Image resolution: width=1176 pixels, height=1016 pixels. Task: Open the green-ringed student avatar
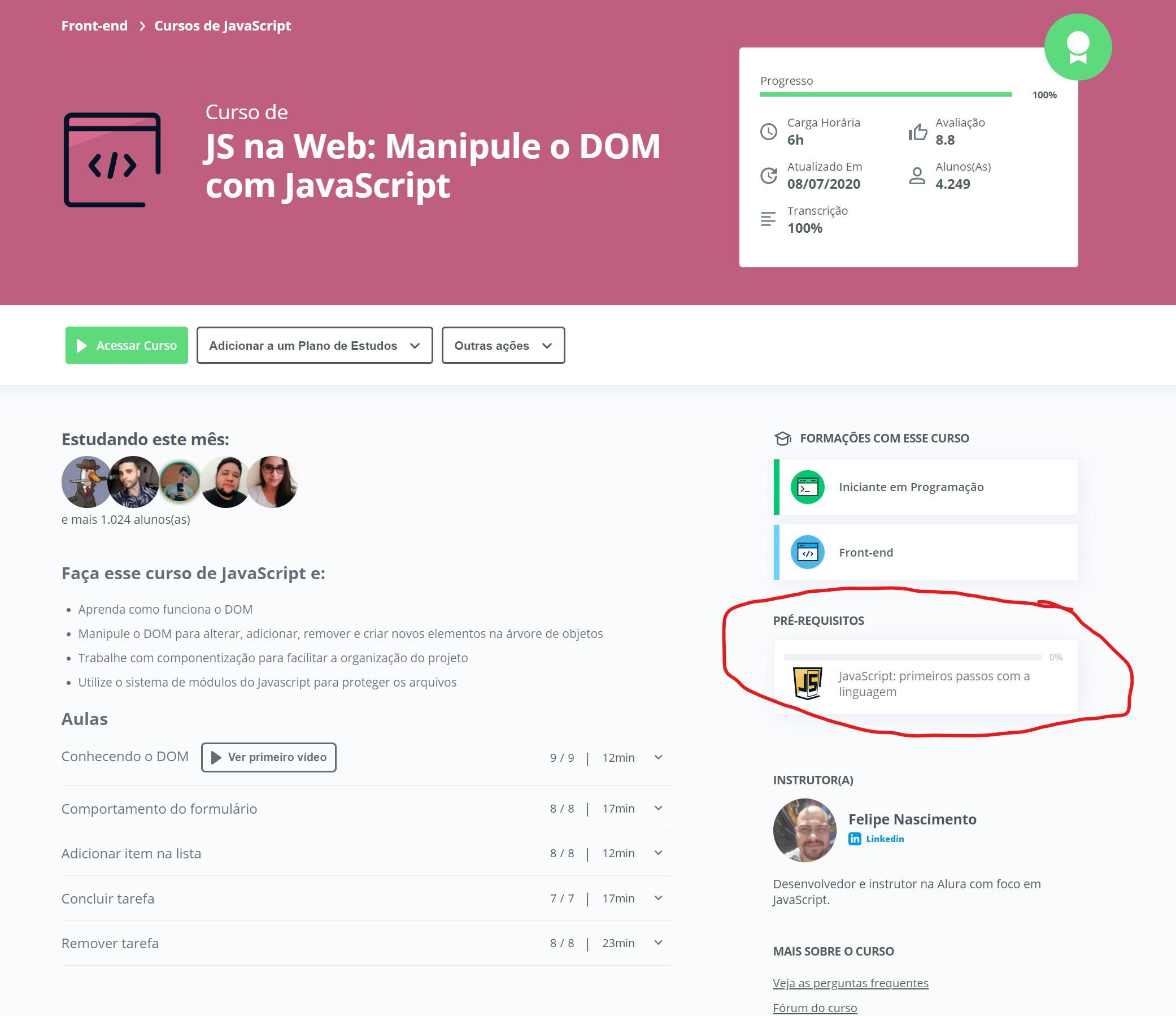pos(180,482)
